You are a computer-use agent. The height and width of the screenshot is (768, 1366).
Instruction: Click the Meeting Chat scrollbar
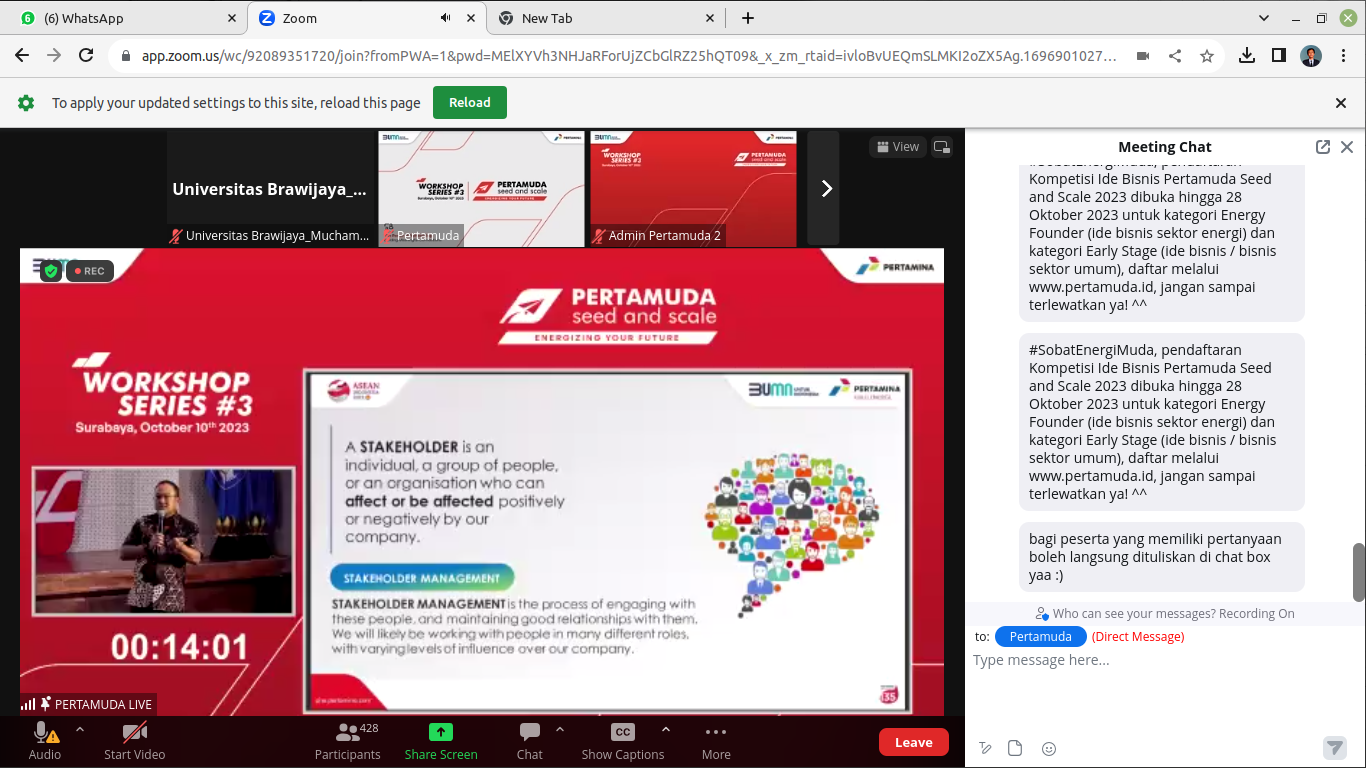pyautogui.click(x=1359, y=572)
